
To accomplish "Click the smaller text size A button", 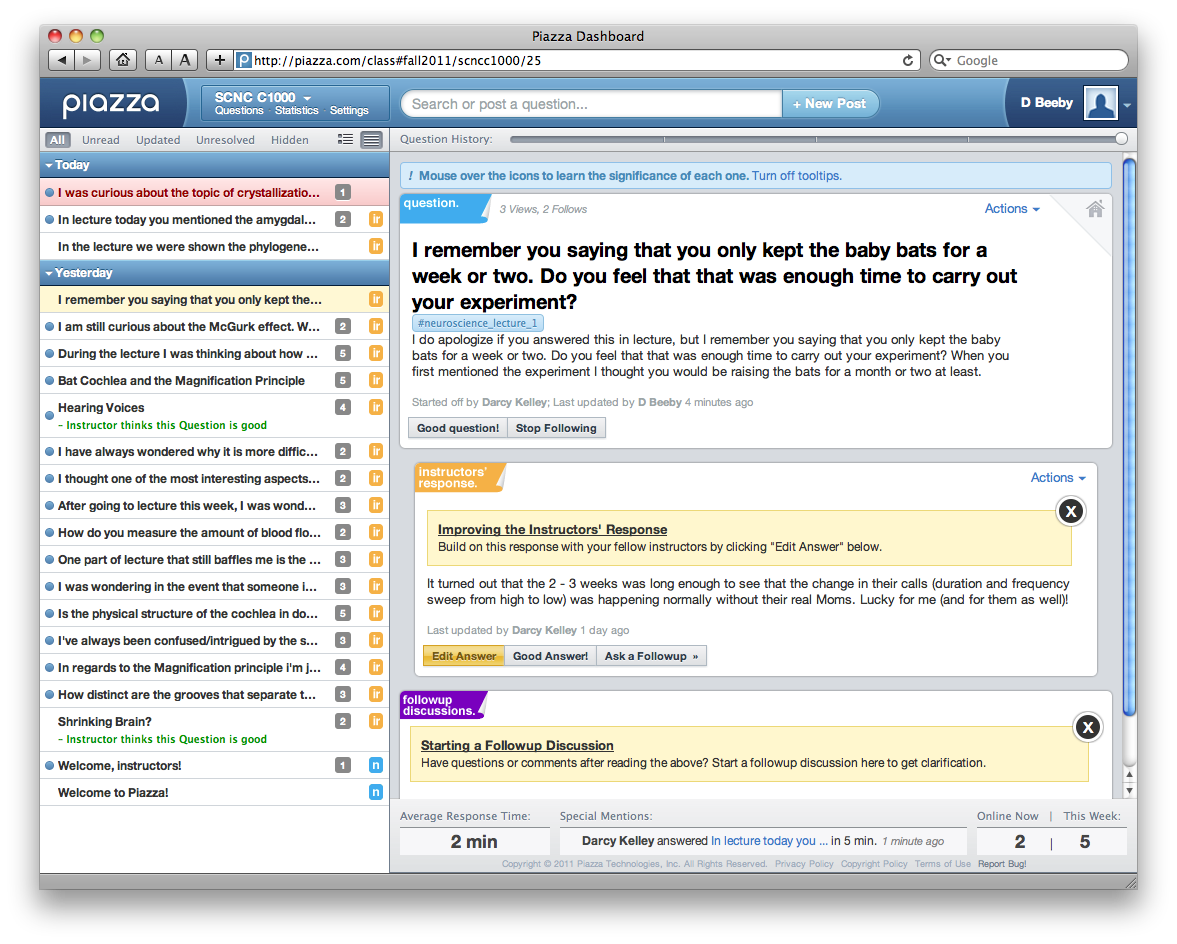I will pos(159,60).
